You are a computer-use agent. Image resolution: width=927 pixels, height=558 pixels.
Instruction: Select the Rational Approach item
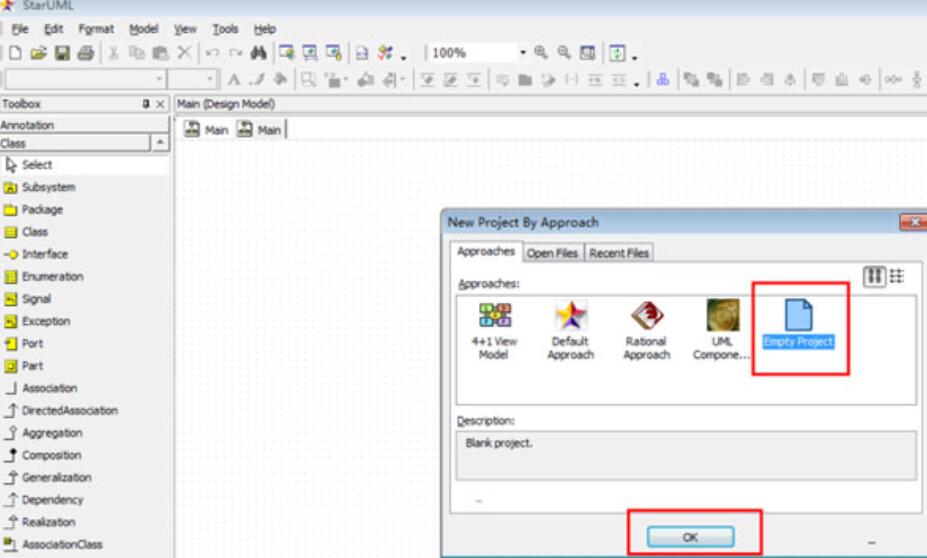tap(647, 331)
